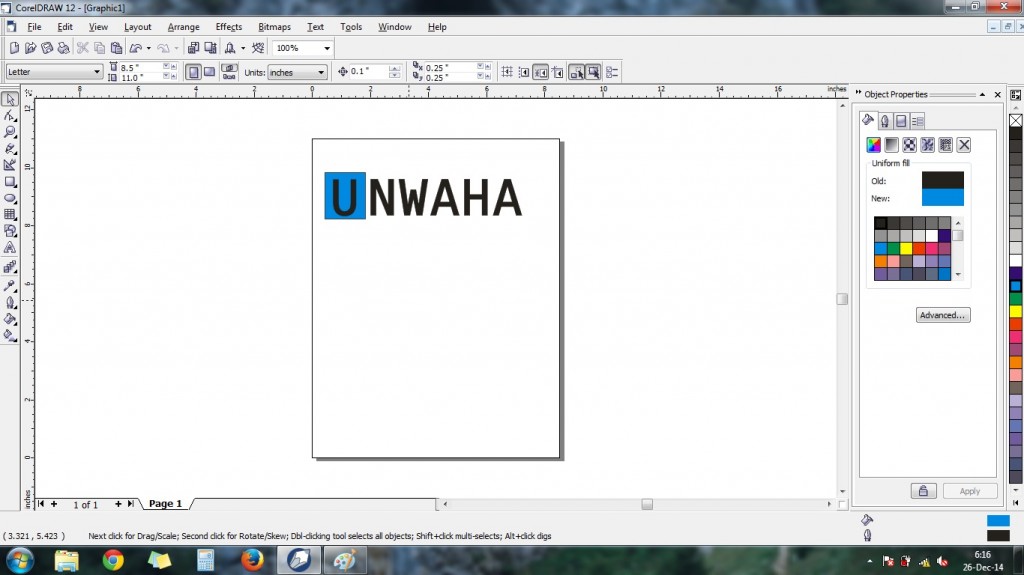Screen dimensions: 1024x575
Task: Open the Arrange menu
Action: click(184, 27)
